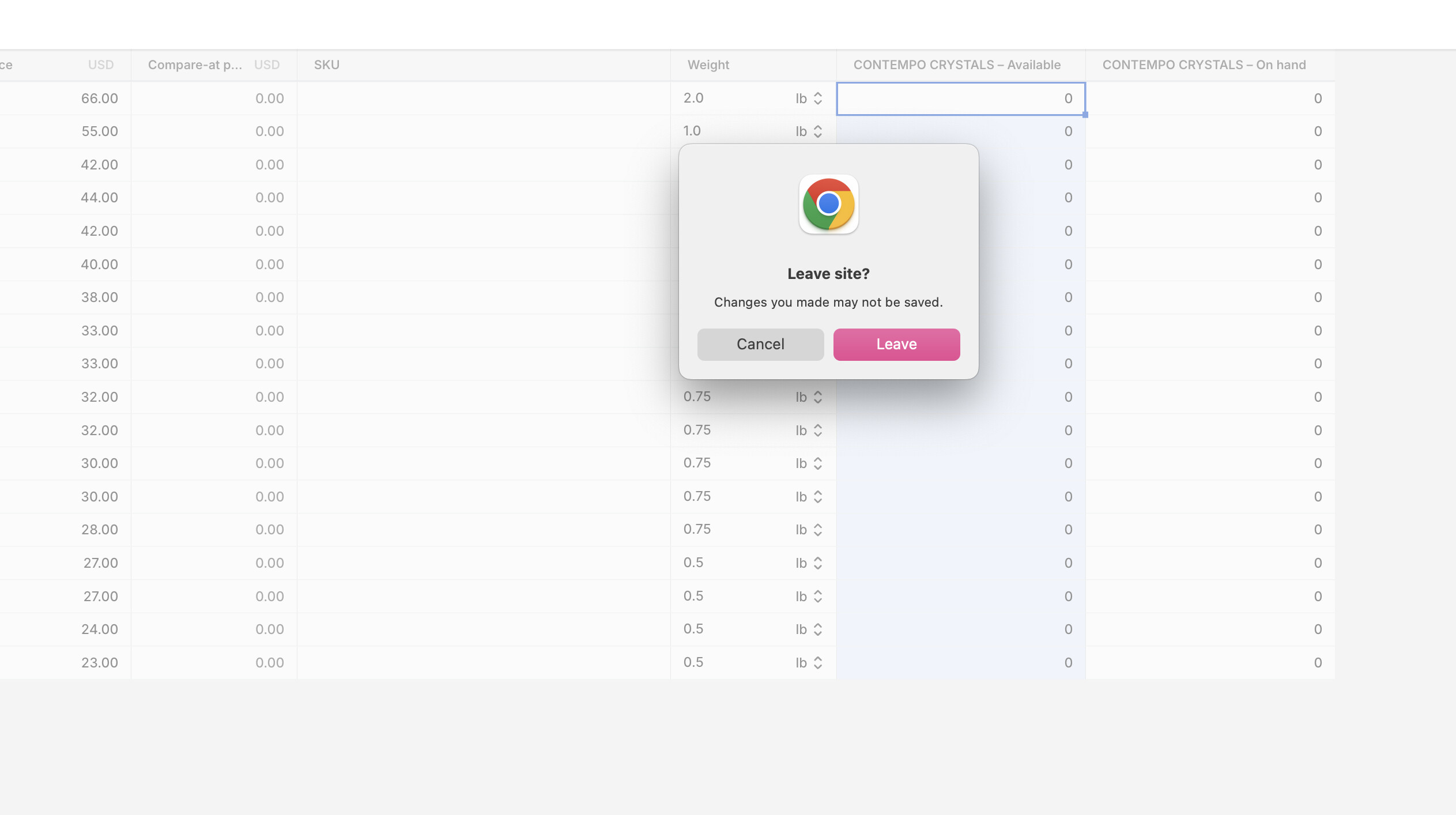Expand lb unit selector in 23.00 price row
1456x815 pixels.
(x=809, y=663)
